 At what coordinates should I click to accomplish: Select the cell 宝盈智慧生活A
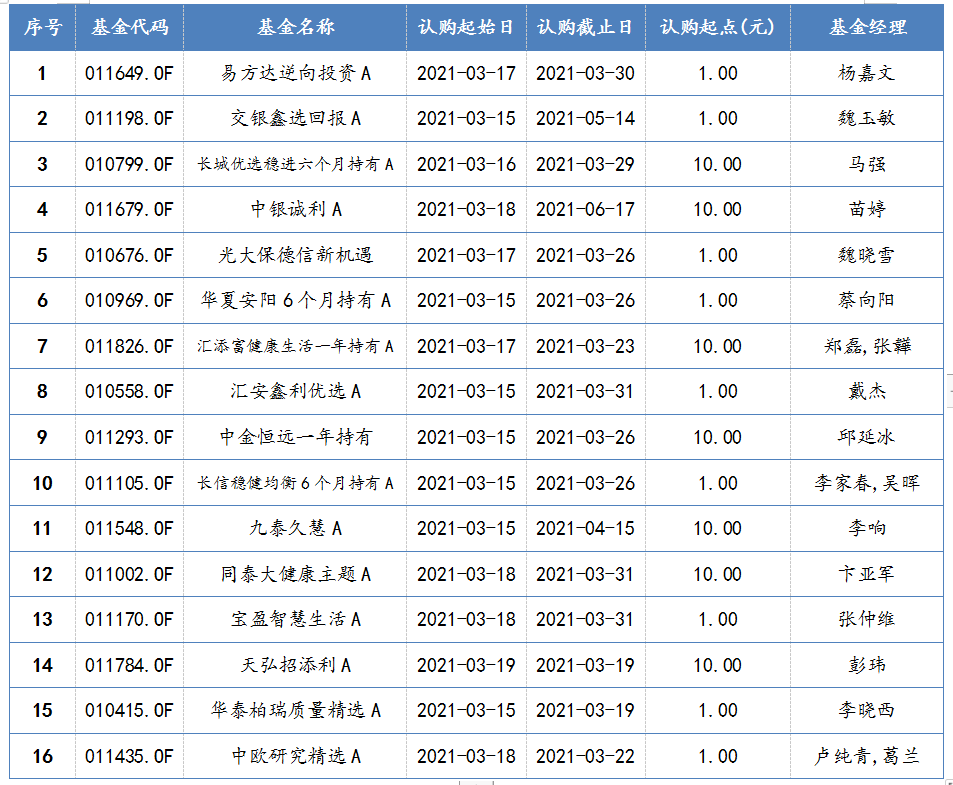click(x=295, y=620)
